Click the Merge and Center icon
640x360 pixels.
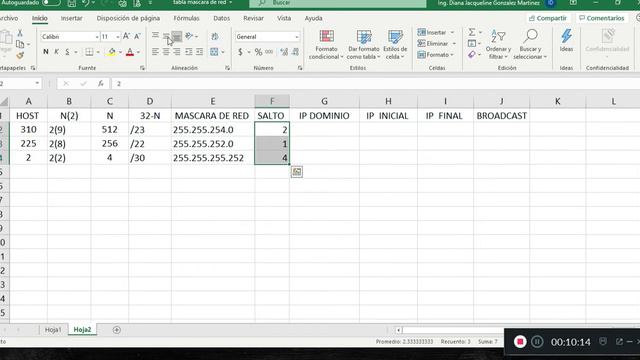point(214,52)
